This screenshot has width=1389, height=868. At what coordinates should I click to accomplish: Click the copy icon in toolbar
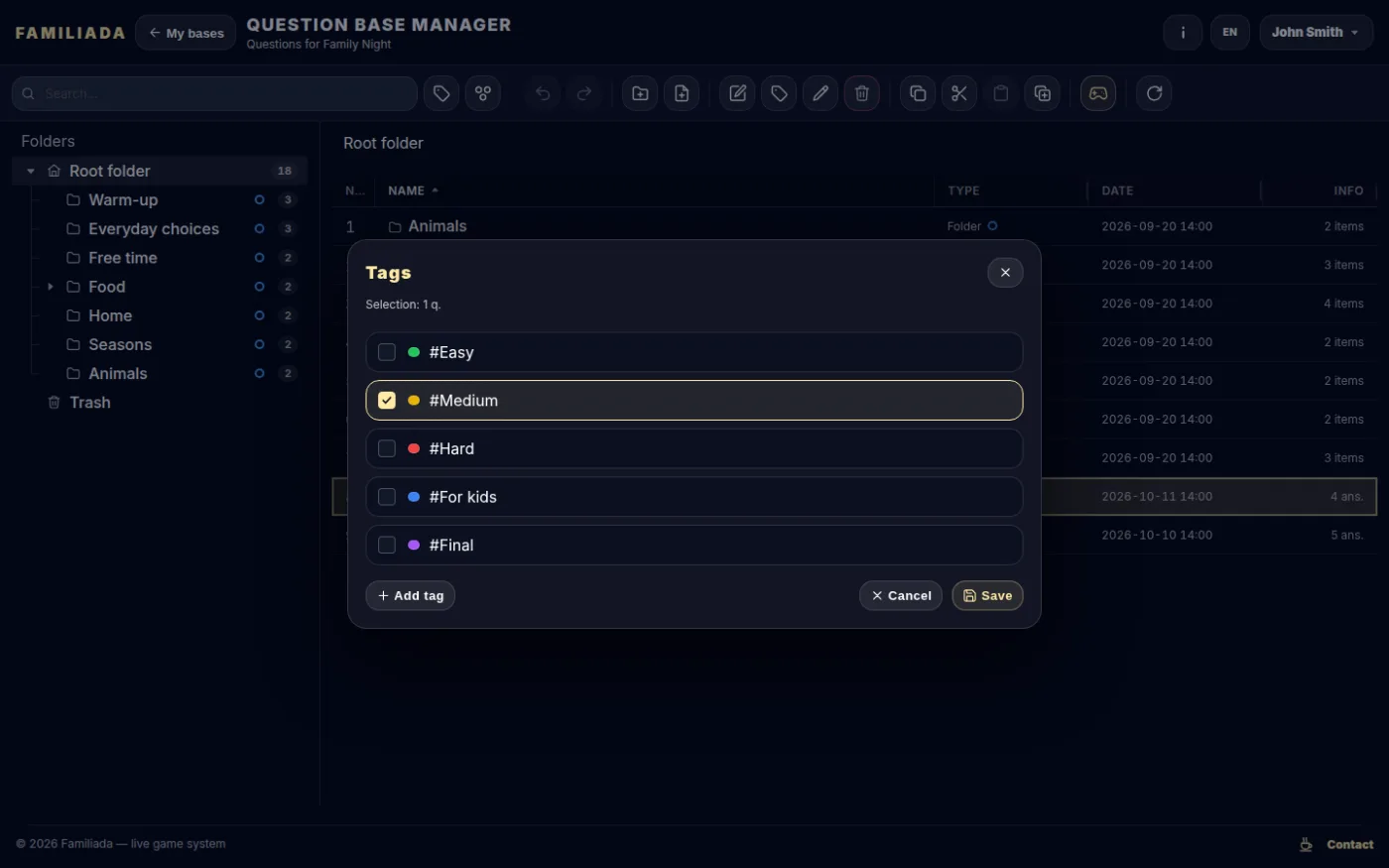tap(918, 93)
